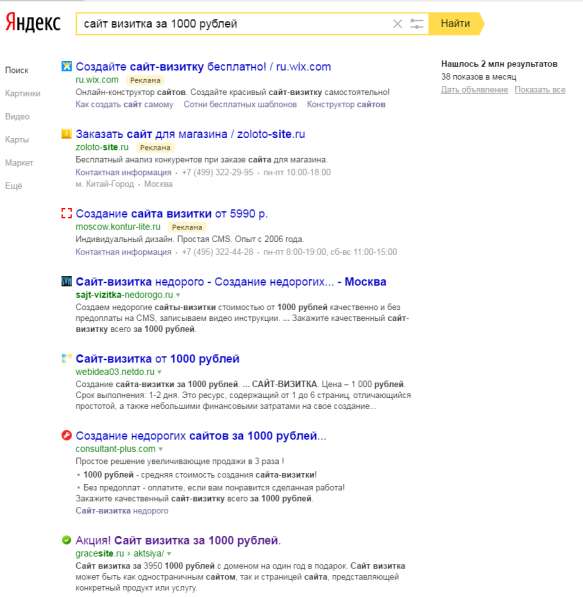Expand dropdown arrow next to consultant-plus.com
This screenshot has width=583, height=597.
coord(160,449)
